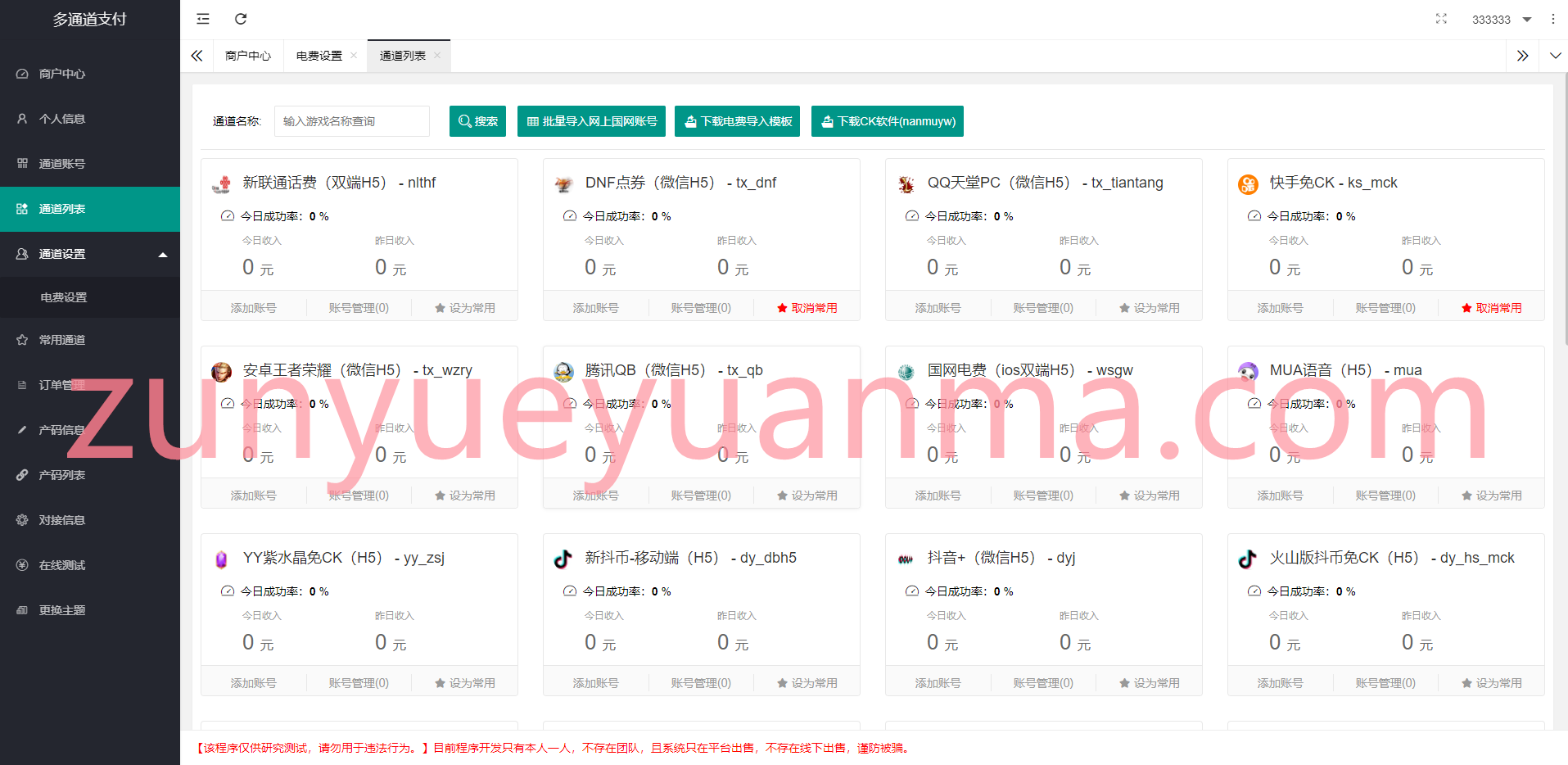Viewport: 1568px width, 765px height.
Task: Open 账号管理(0) for 新联通话费
Action: coord(359,308)
